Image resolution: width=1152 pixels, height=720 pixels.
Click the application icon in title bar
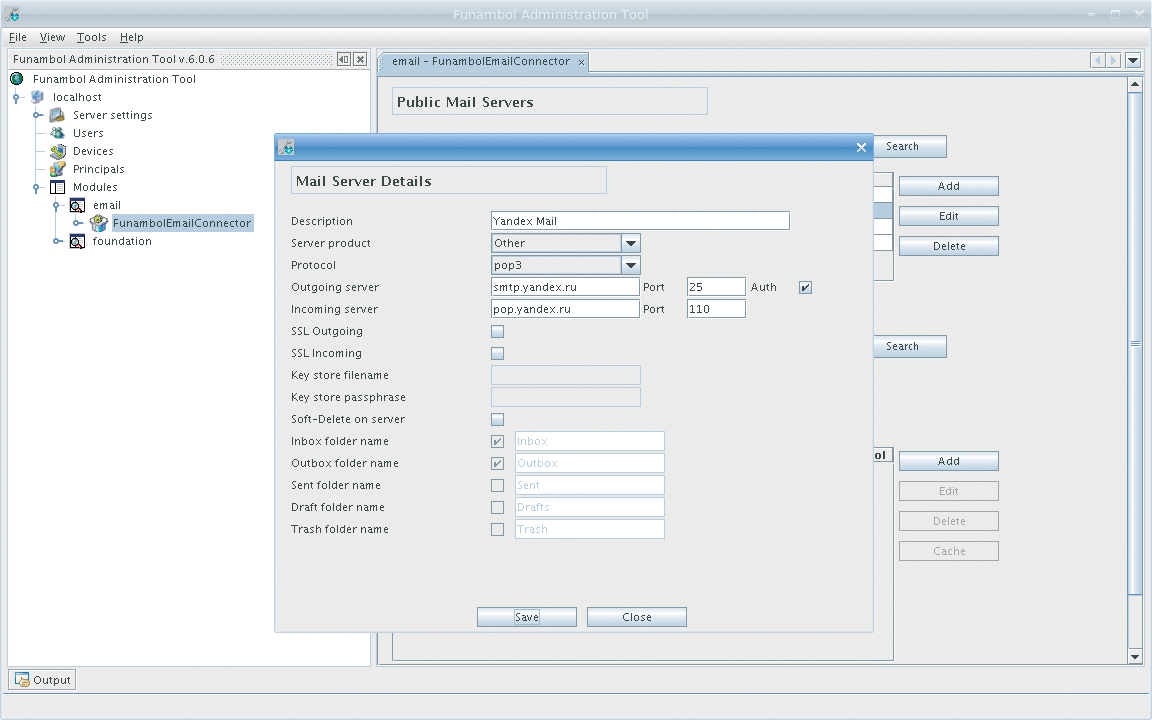pyautogui.click(x=12, y=14)
